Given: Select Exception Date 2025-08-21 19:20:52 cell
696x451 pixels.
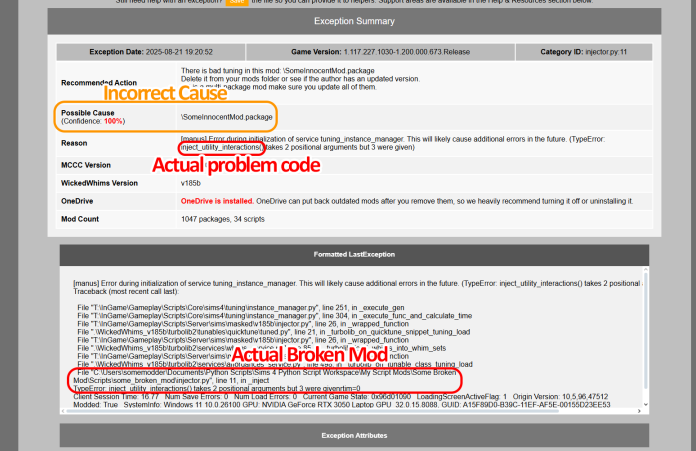Looking at the screenshot, I should (x=151, y=52).
